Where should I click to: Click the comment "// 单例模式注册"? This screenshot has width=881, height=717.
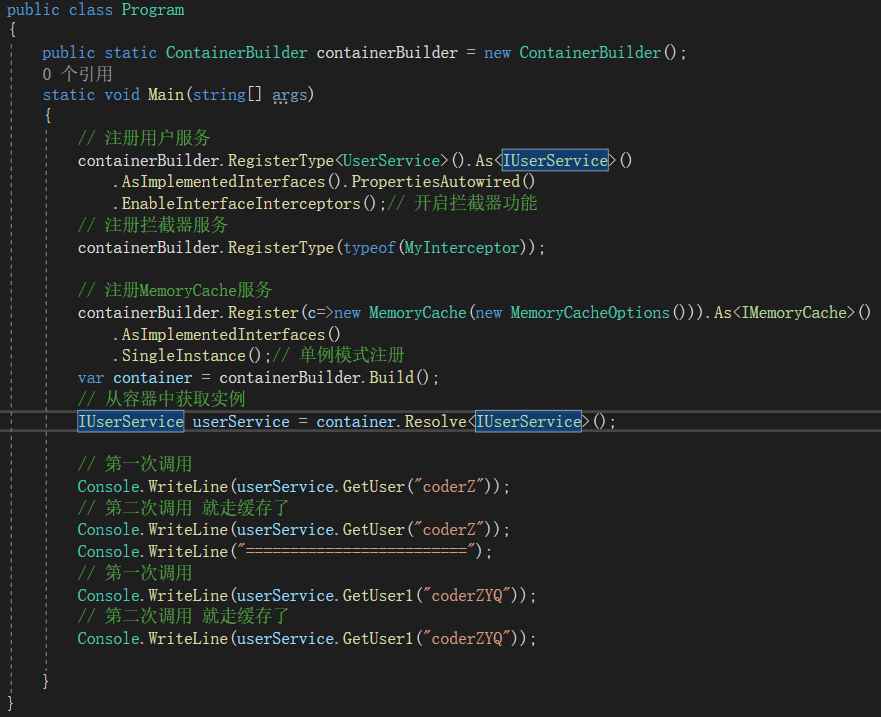tap(338, 356)
